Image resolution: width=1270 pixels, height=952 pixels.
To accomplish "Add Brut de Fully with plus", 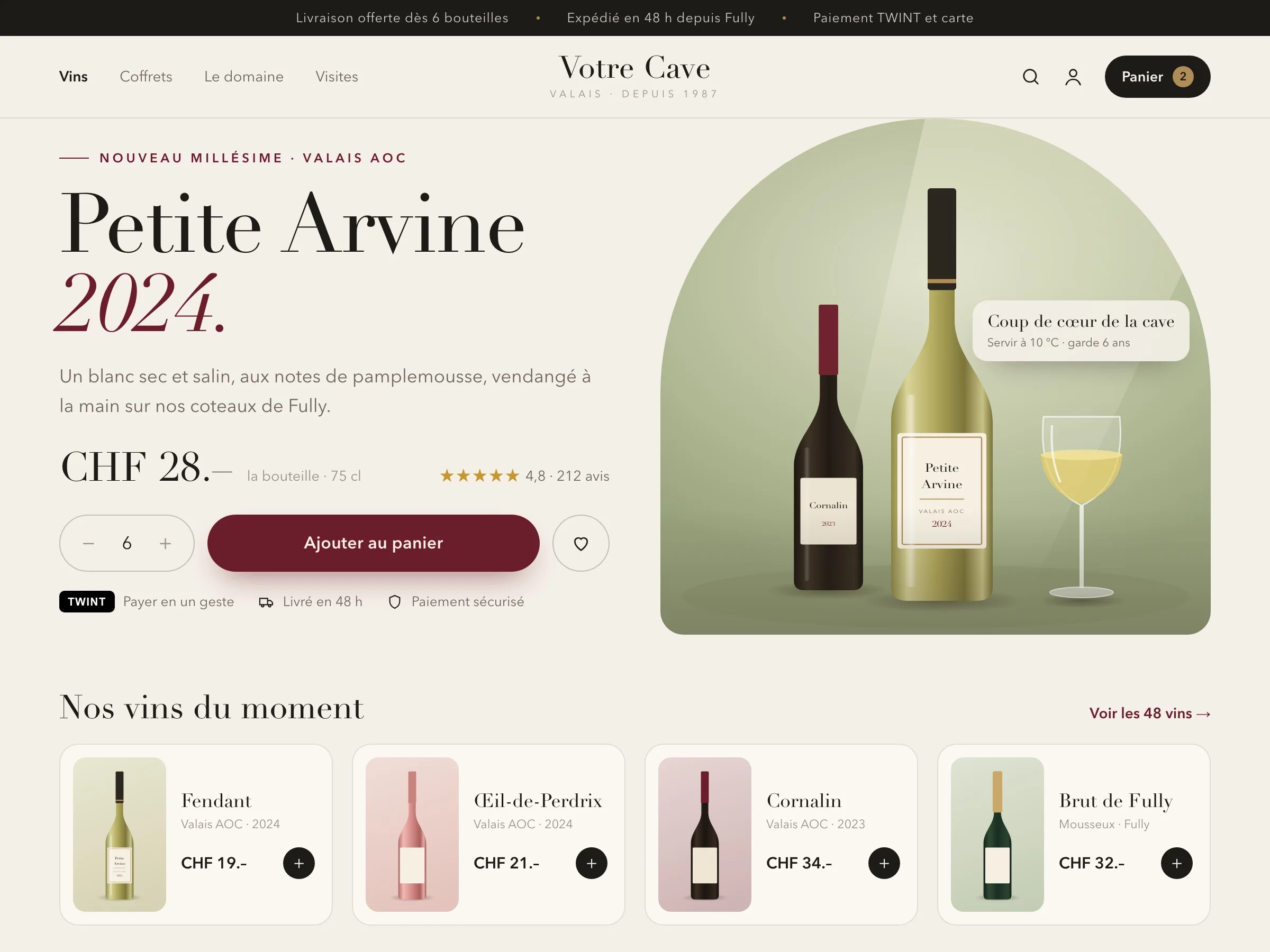I will point(1177,863).
